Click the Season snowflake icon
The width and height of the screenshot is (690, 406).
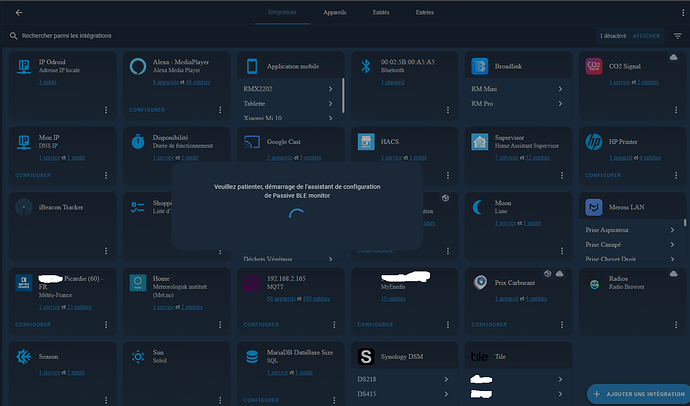[24, 357]
